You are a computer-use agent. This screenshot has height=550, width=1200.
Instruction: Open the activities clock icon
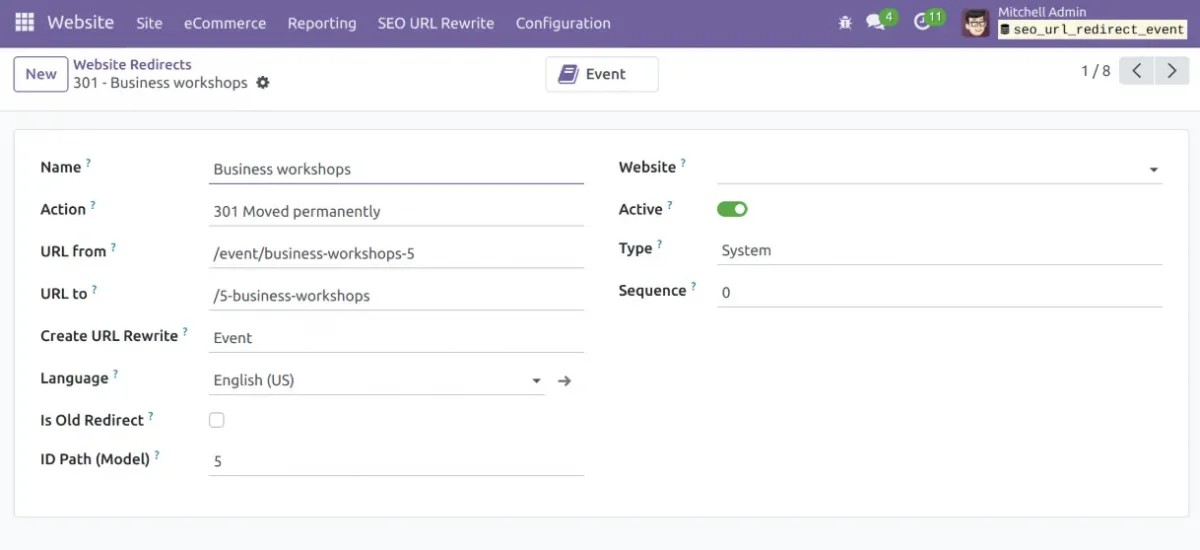(922, 22)
